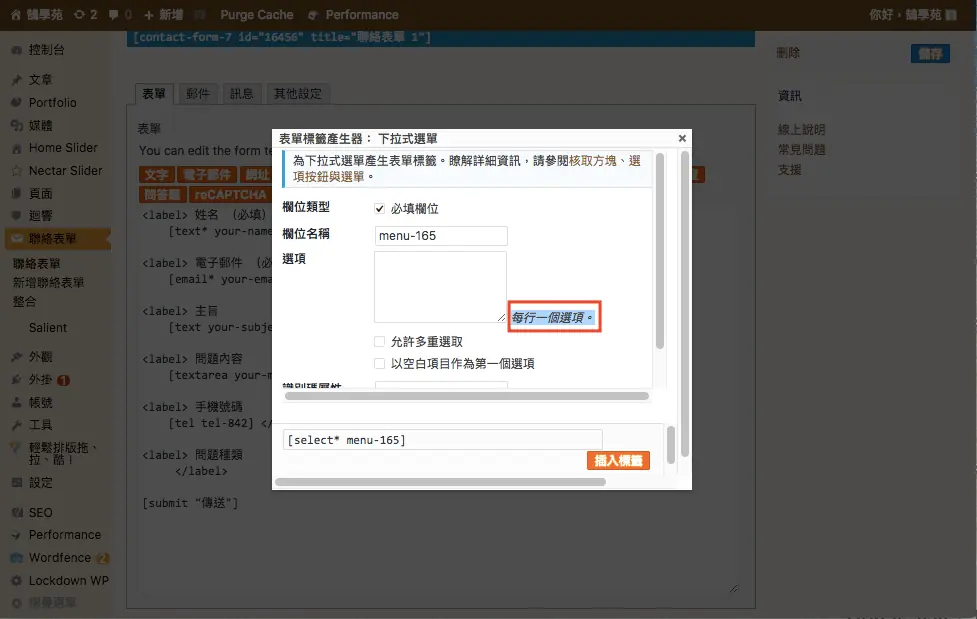Open 帳號 users in the sidebar
This screenshot has width=977, height=619.
[x=41, y=403]
